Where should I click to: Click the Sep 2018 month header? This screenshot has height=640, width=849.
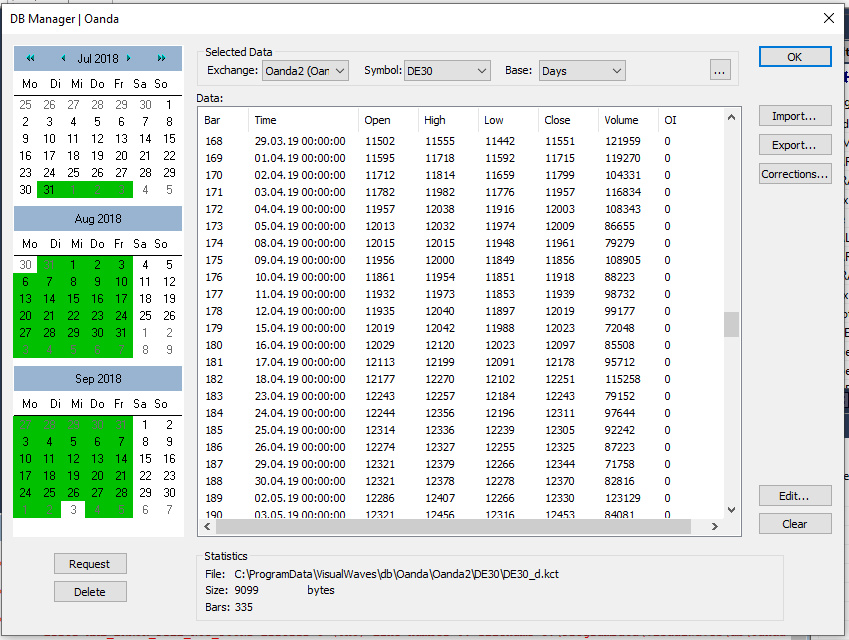coord(98,378)
